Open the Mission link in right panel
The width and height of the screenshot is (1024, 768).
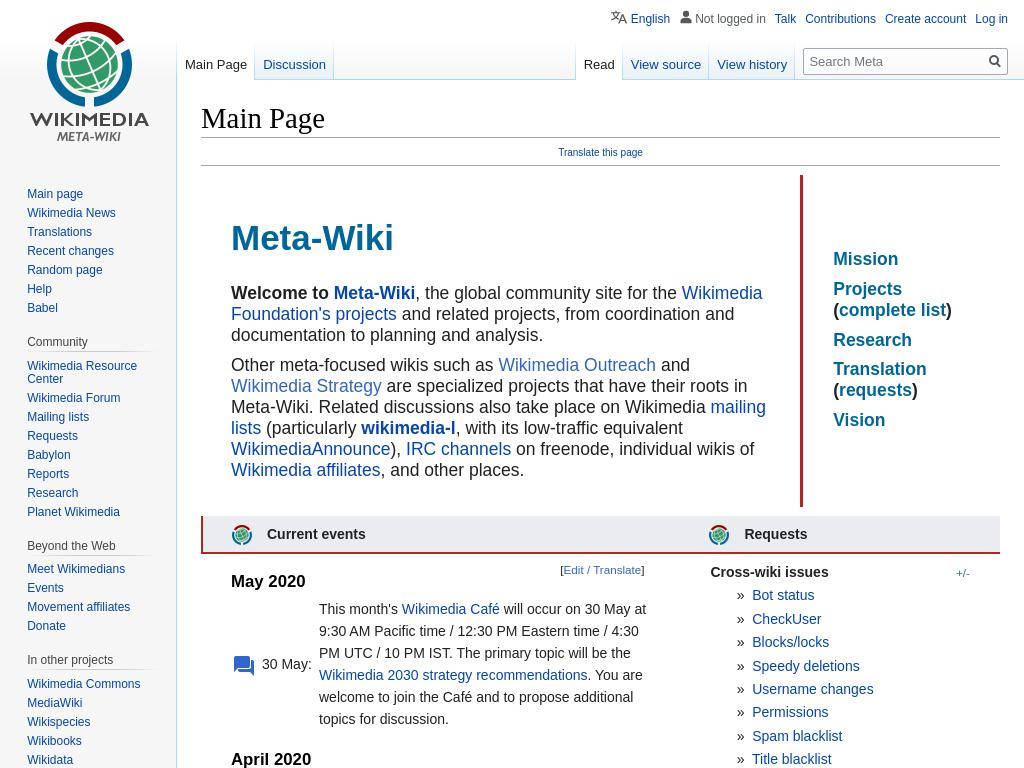[865, 259]
